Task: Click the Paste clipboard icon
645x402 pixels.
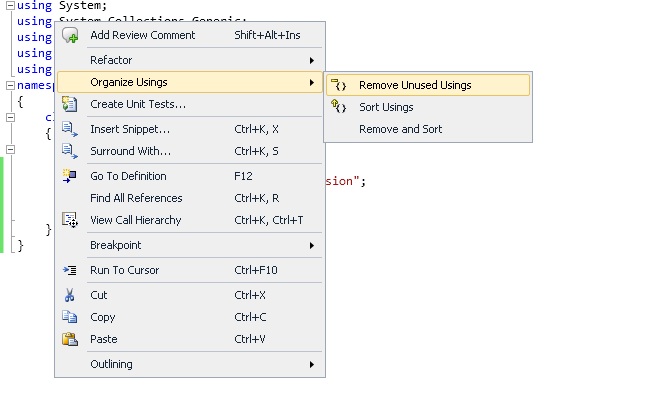Action: 70,339
